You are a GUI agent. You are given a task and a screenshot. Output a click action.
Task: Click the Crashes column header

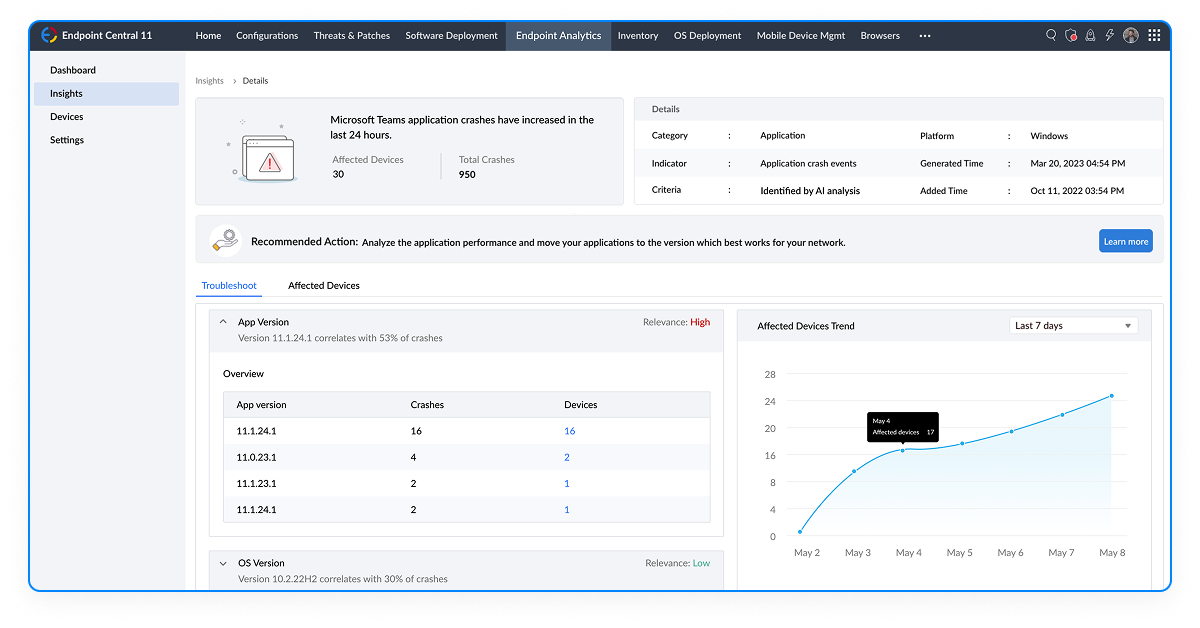click(x=427, y=405)
